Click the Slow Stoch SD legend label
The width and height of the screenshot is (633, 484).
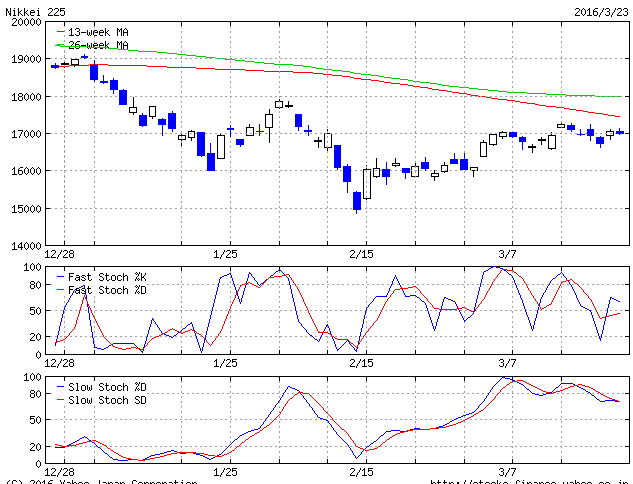click(107, 400)
